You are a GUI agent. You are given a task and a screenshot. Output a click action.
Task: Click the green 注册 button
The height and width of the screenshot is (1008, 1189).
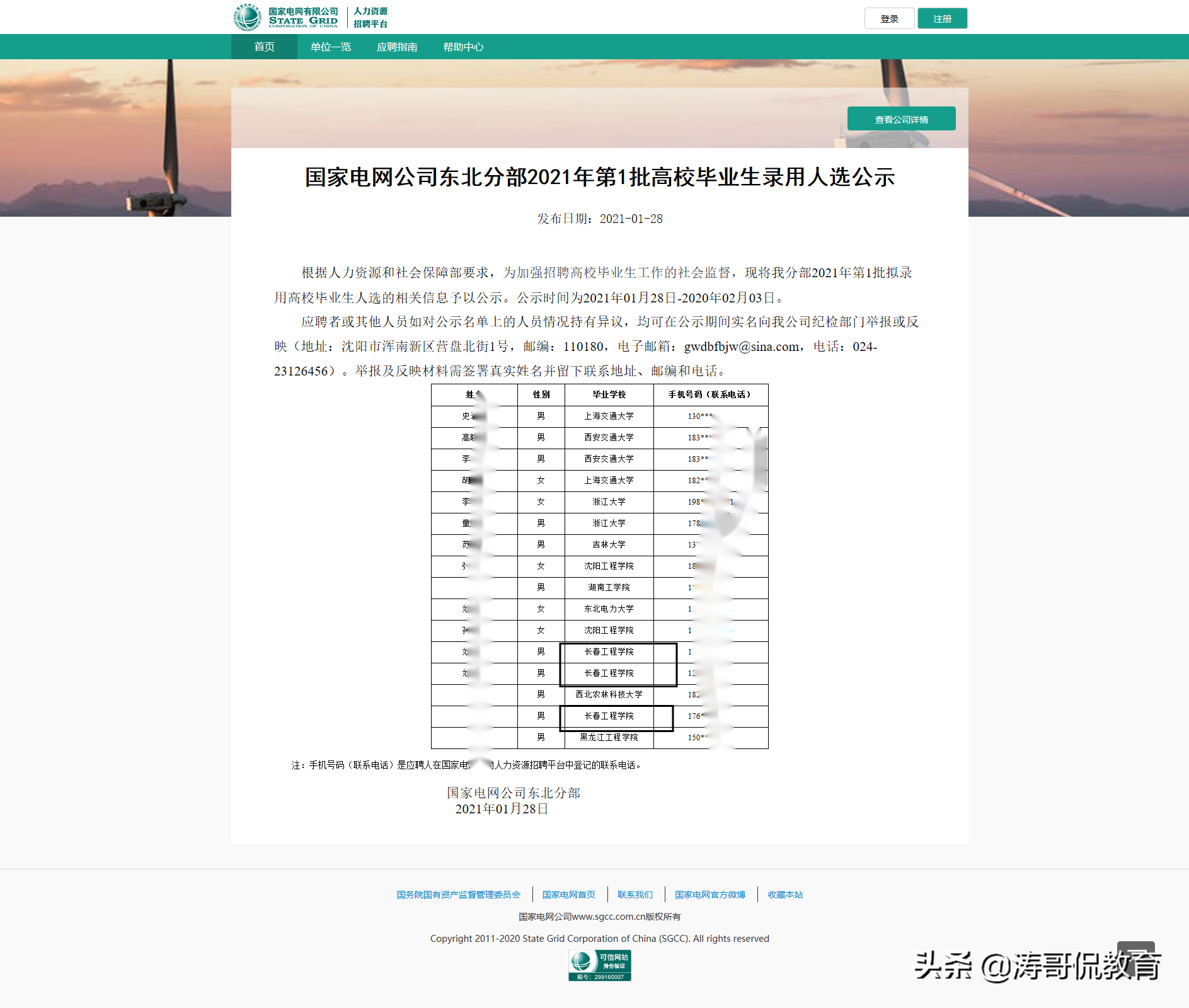pyautogui.click(x=942, y=18)
